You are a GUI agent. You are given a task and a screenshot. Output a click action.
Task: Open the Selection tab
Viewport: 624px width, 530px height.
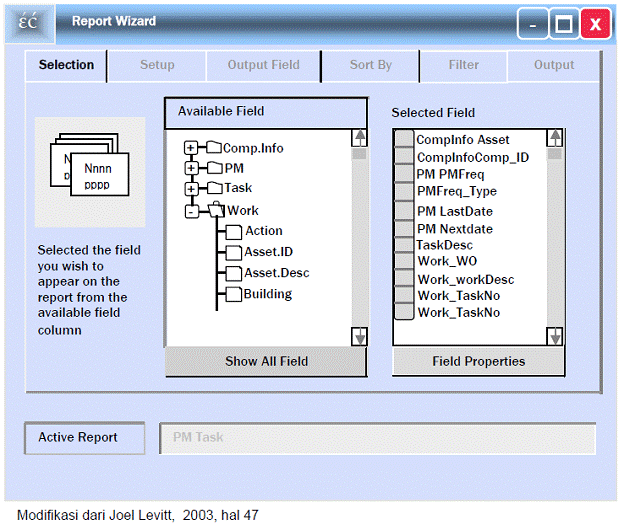click(x=66, y=65)
